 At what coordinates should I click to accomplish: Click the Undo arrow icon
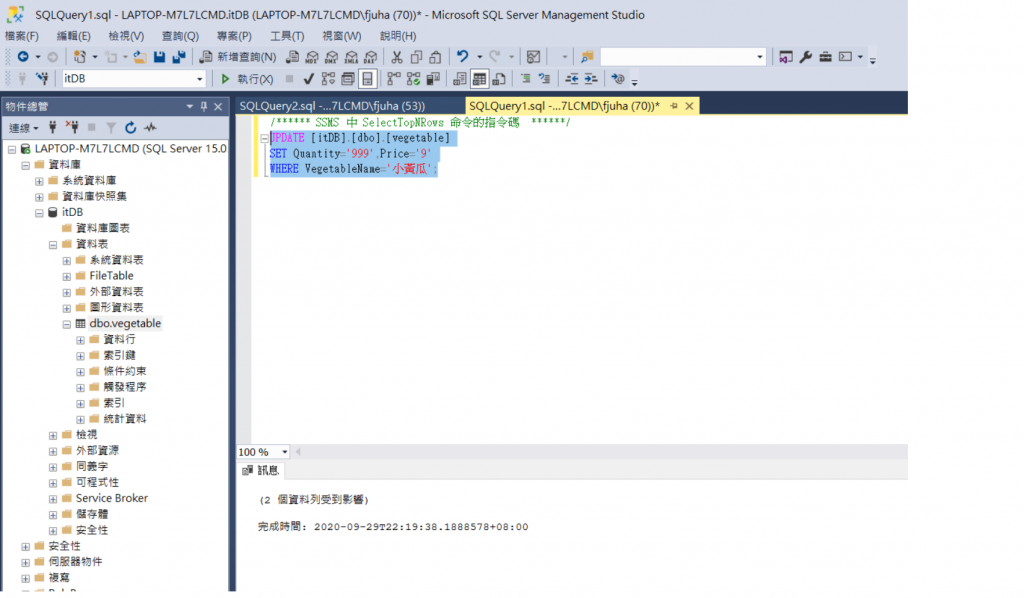pos(462,57)
